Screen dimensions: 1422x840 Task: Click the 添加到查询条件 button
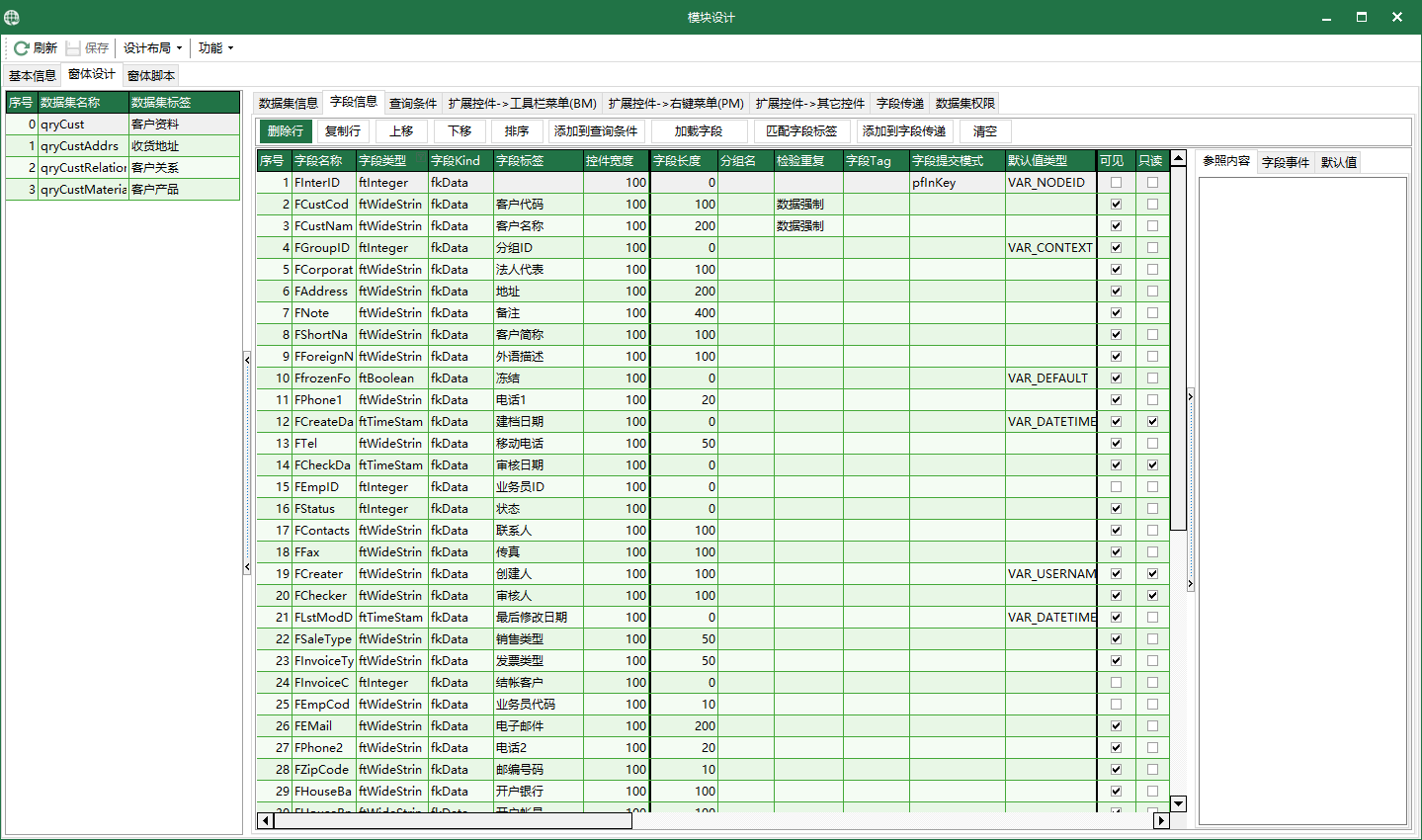596,130
